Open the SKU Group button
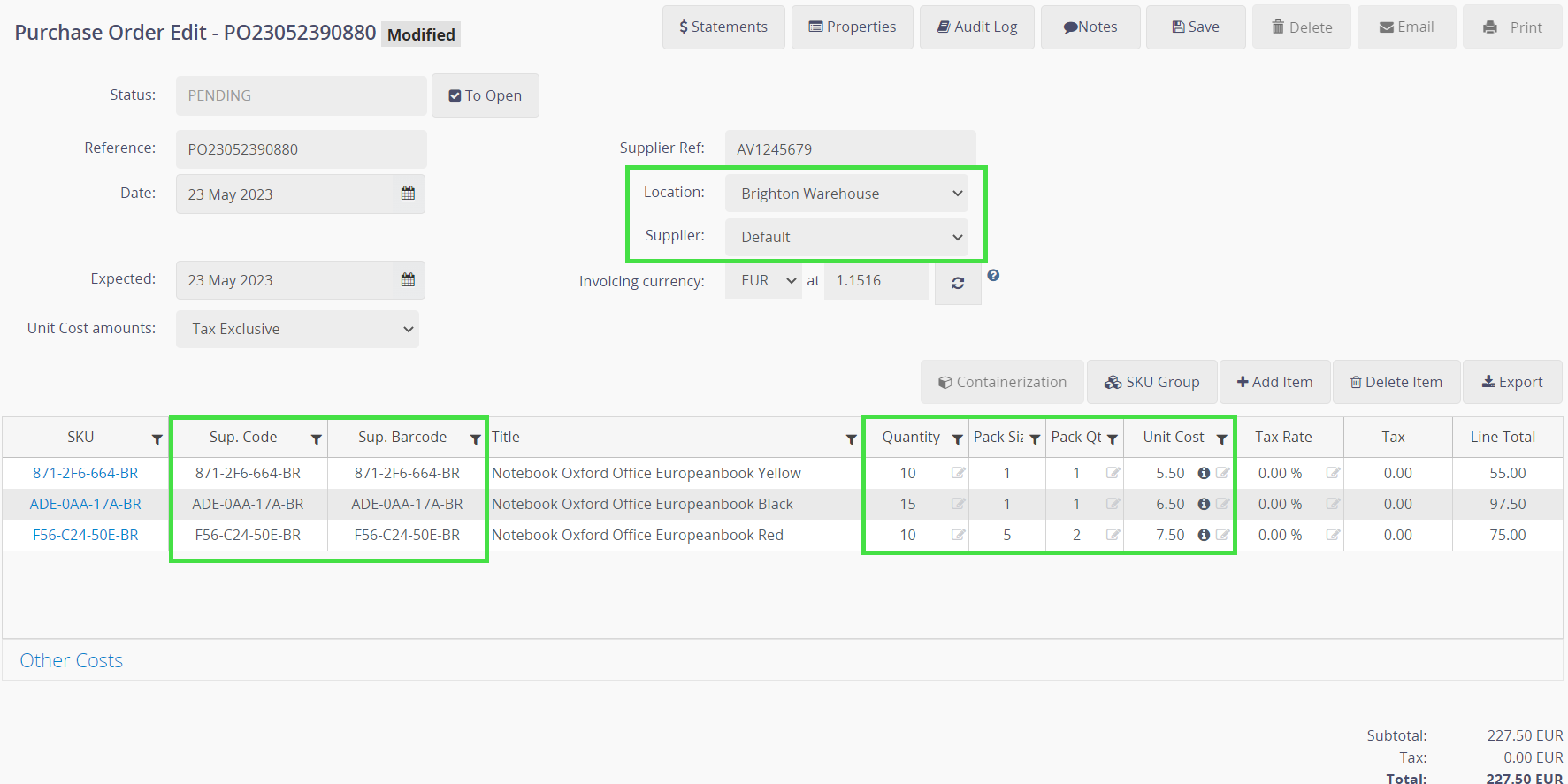This screenshot has height=784, width=1568. coord(1152,382)
